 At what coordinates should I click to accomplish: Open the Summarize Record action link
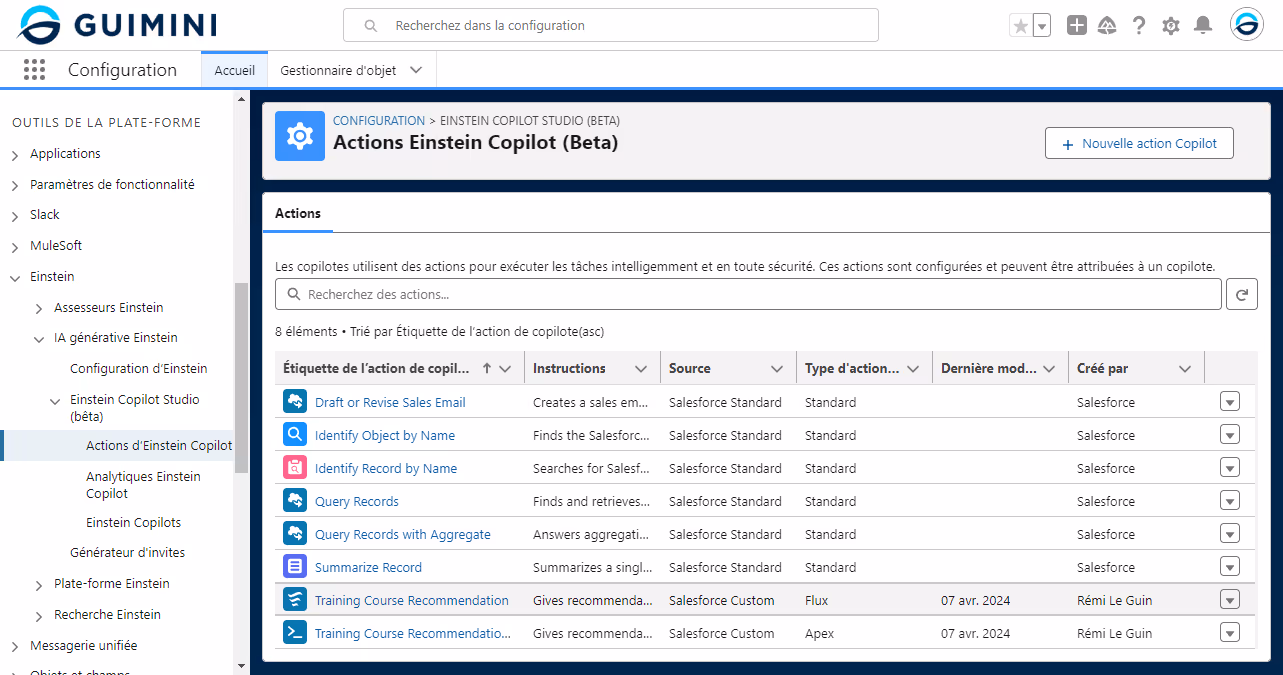pos(368,567)
